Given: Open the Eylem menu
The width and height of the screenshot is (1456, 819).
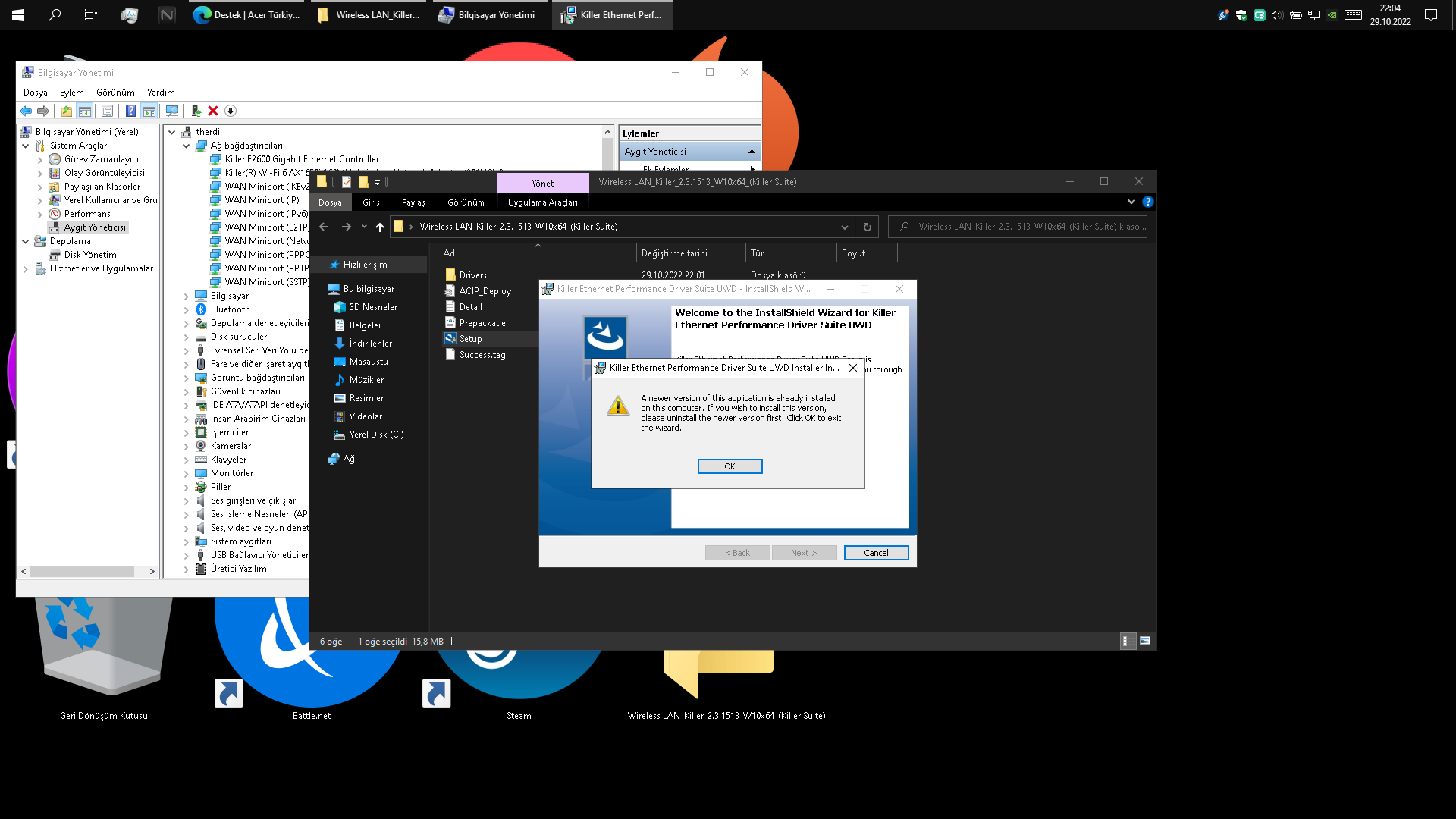Looking at the screenshot, I should [x=72, y=93].
